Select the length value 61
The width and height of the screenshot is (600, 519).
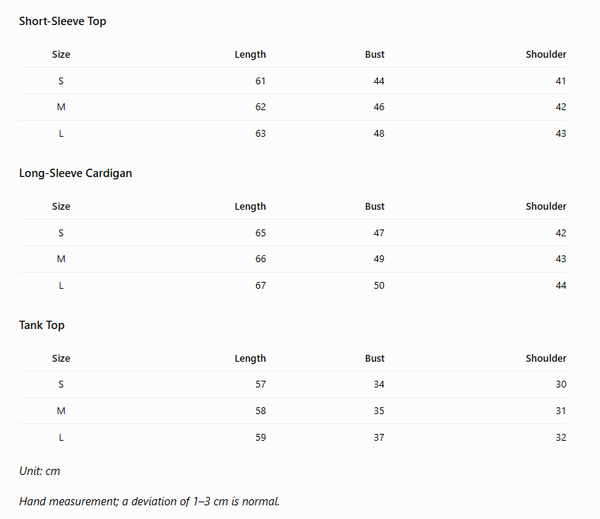pyautogui.click(x=261, y=81)
